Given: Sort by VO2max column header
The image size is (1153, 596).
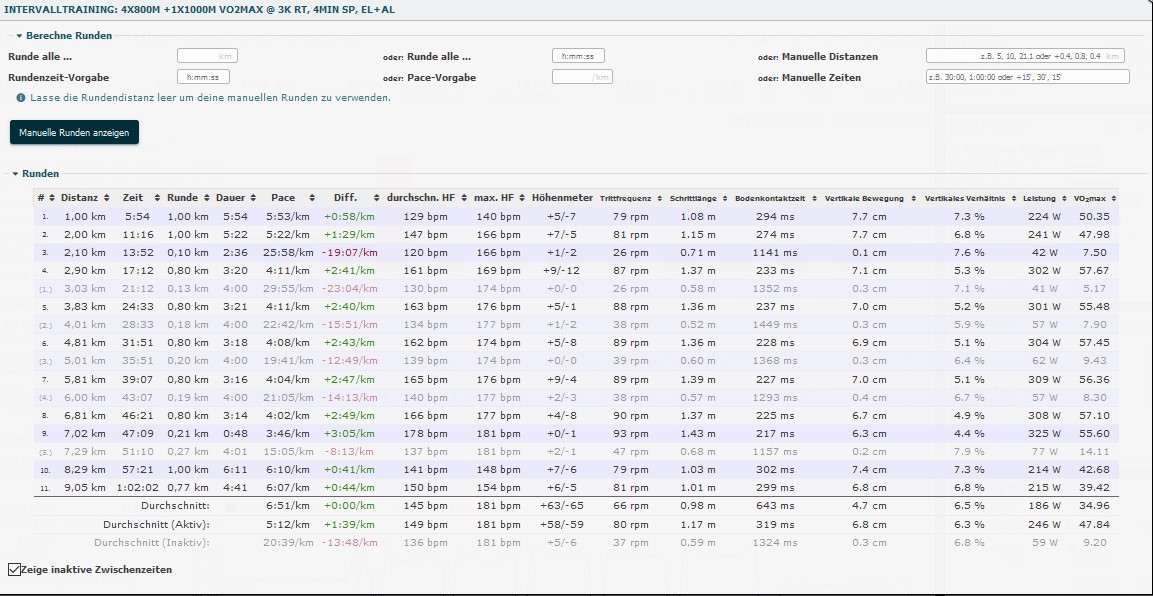Looking at the screenshot, I should 1092,198.
